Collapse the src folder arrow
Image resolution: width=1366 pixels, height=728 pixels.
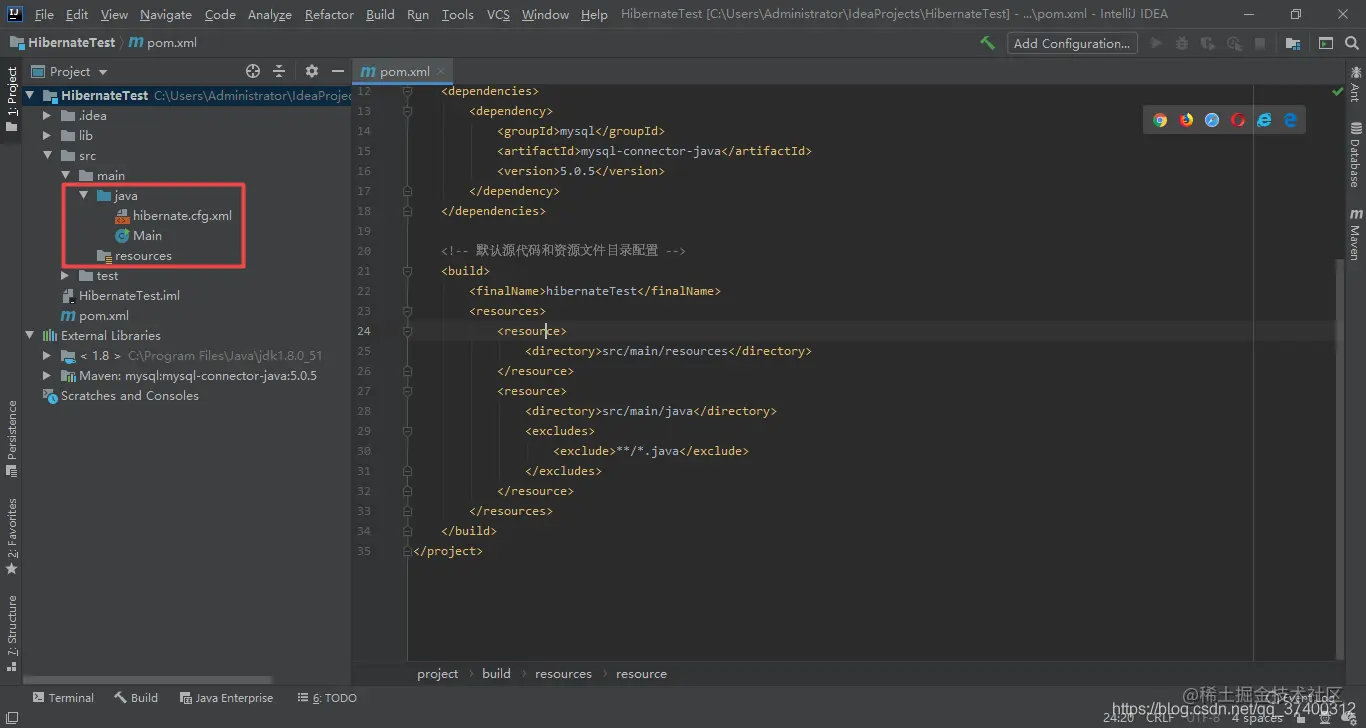pos(47,155)
